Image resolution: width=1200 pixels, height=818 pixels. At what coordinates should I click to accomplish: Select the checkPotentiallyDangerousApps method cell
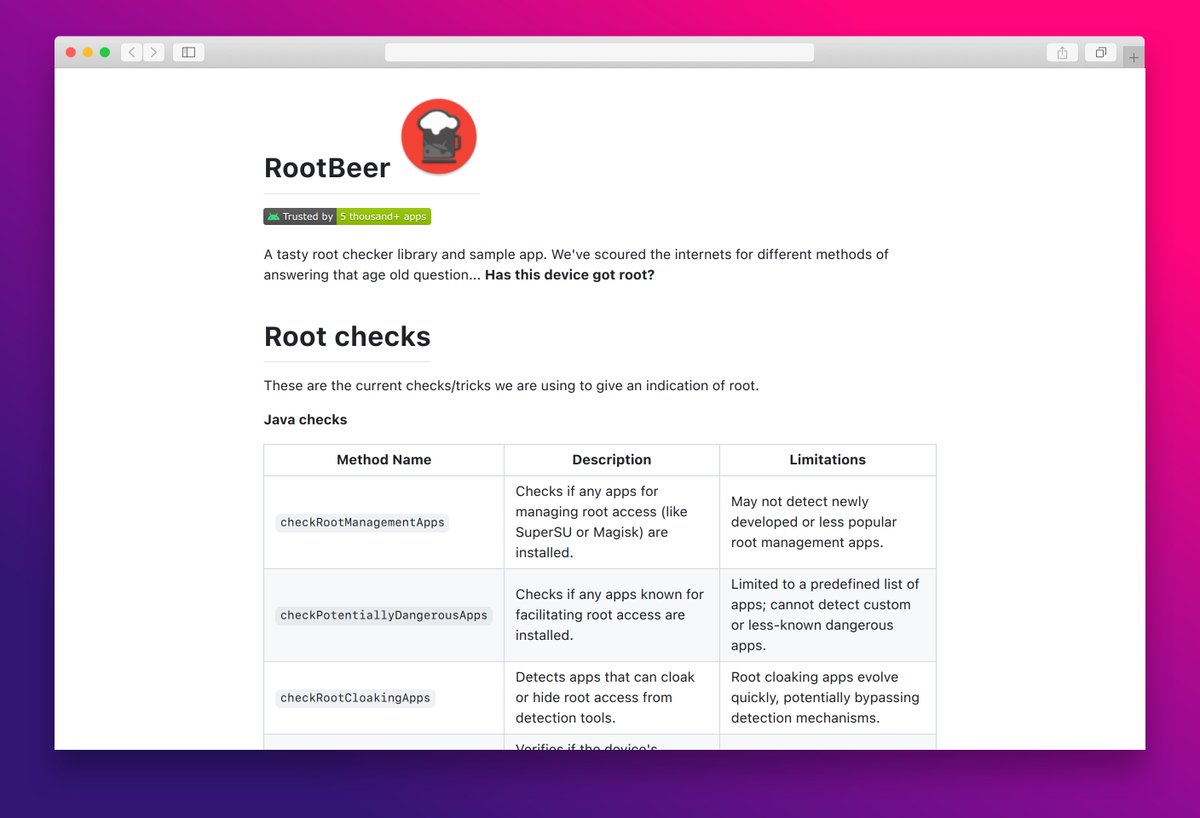(x=384, y=615)
